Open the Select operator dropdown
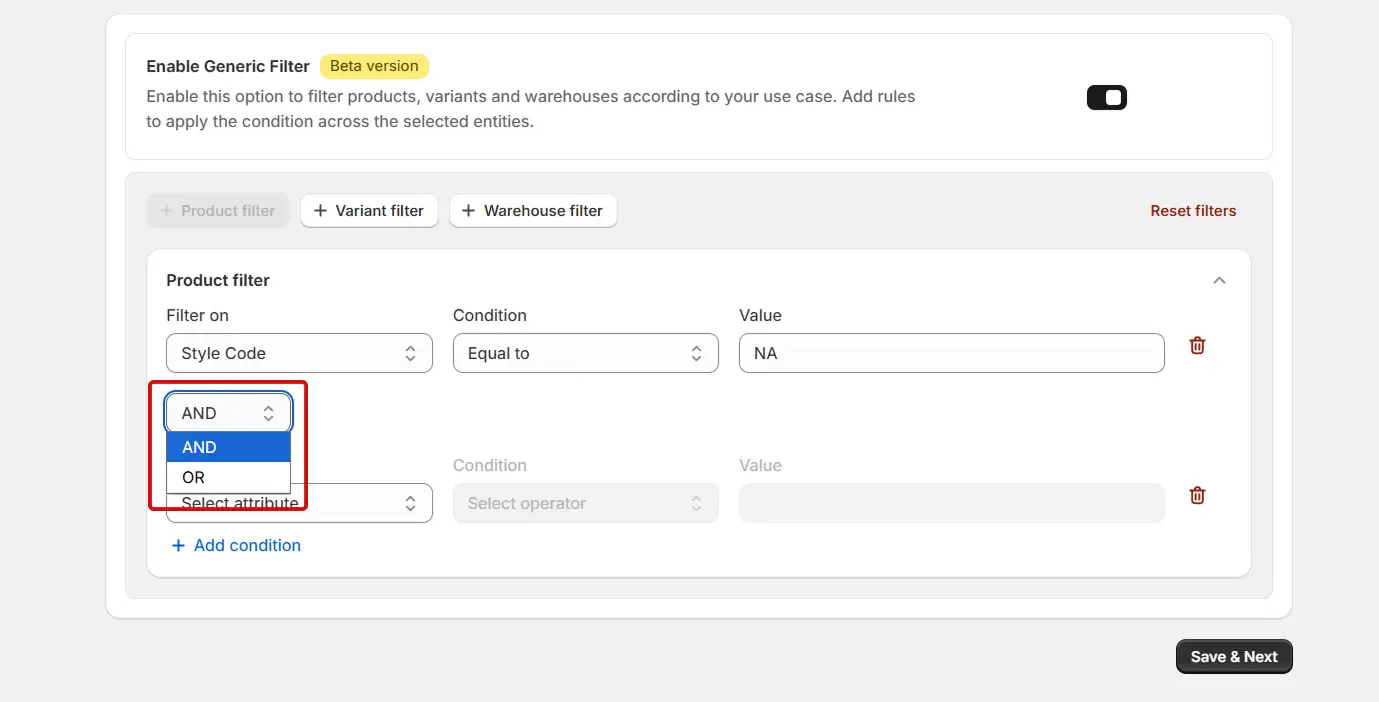1379x702 pixels. click(586, 503)
